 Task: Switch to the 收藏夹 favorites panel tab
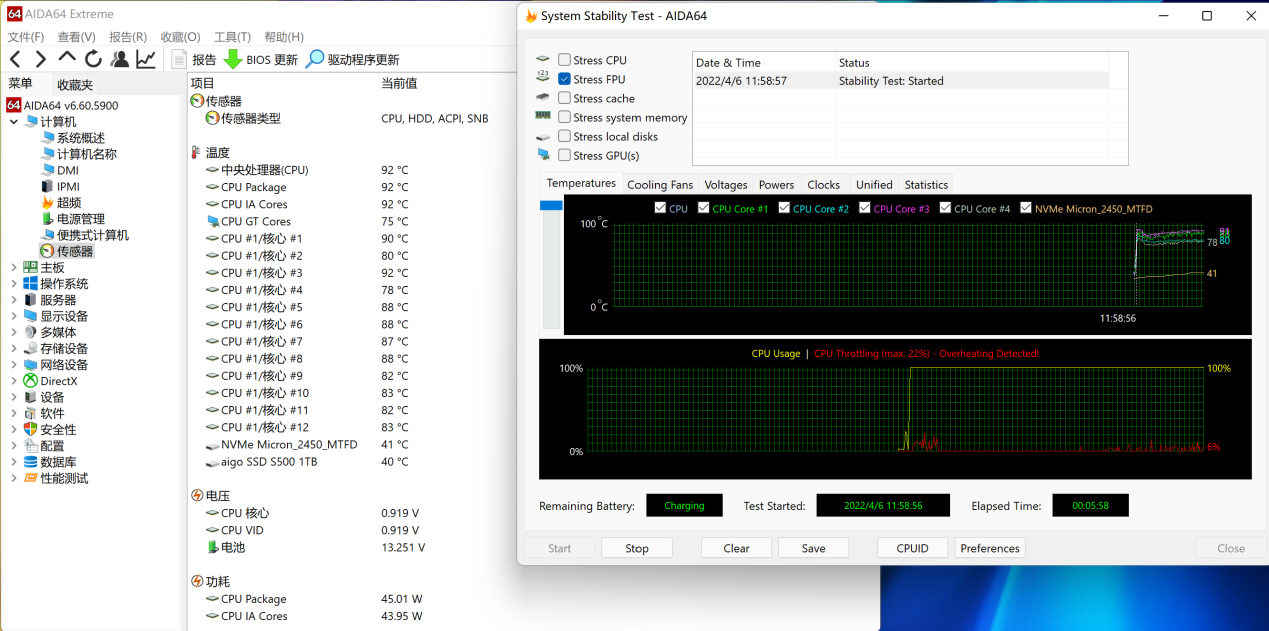point(75,85)
